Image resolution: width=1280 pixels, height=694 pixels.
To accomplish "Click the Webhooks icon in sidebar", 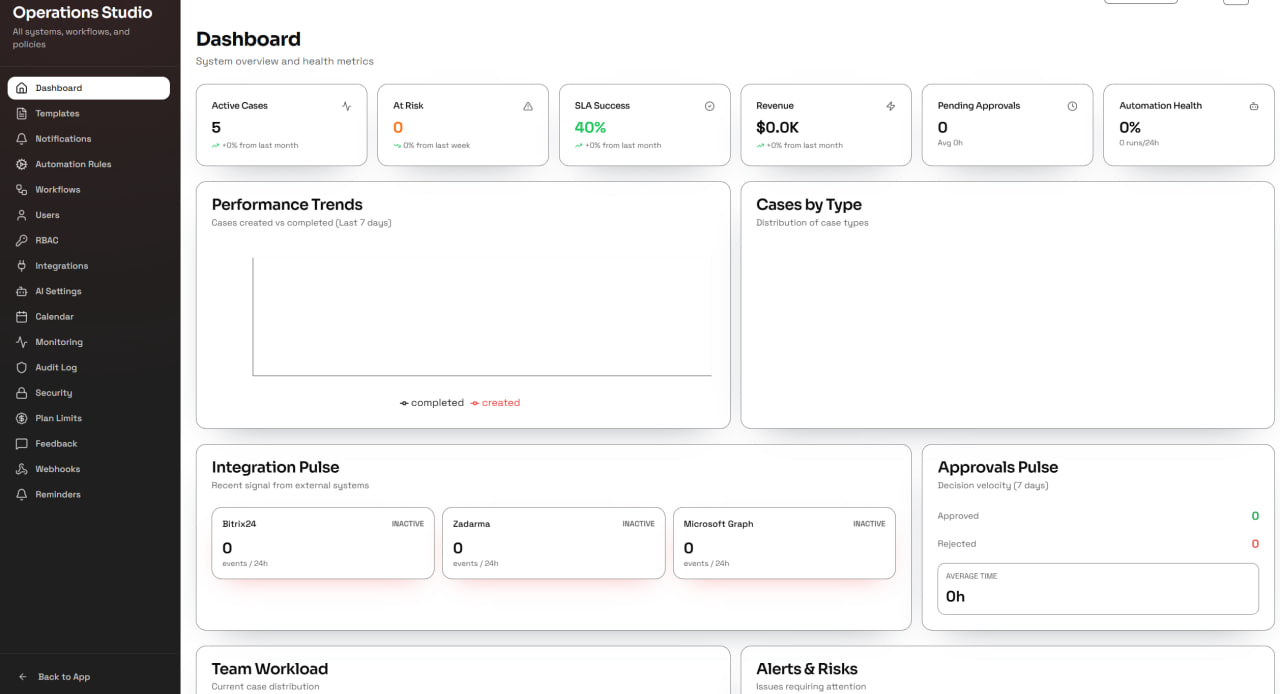I will (x=22, y=469).
